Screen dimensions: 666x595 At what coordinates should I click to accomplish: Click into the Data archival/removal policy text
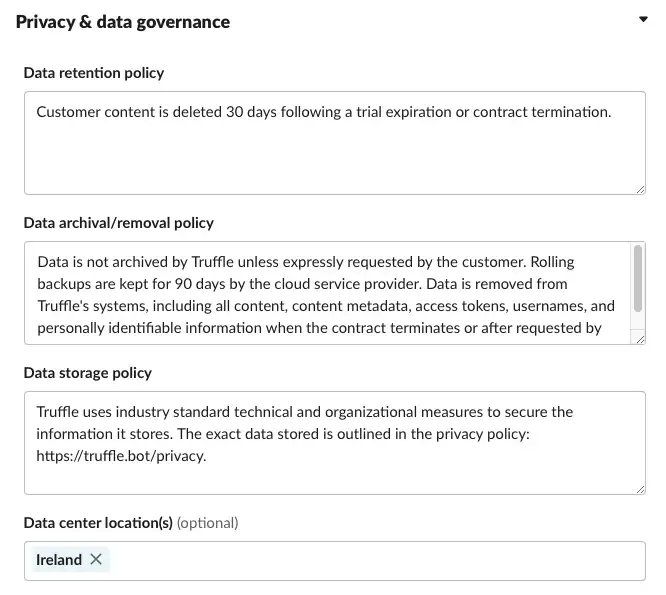[327, 294]
